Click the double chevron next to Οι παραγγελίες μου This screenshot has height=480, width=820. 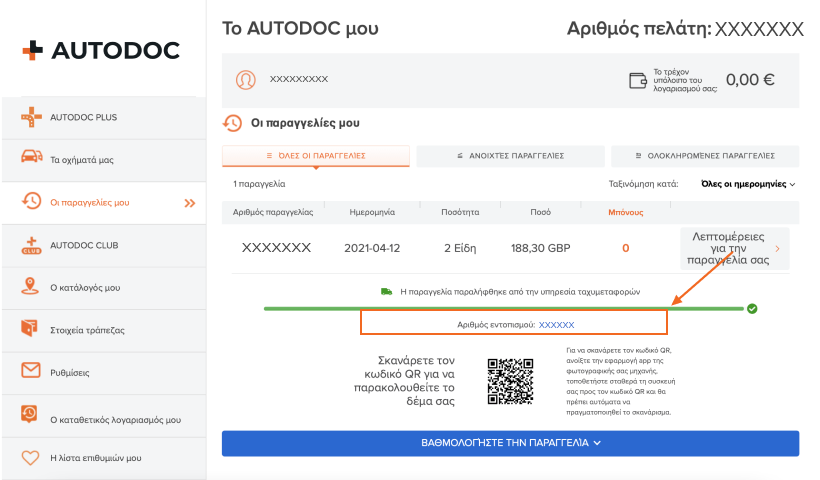click(190, 203)
